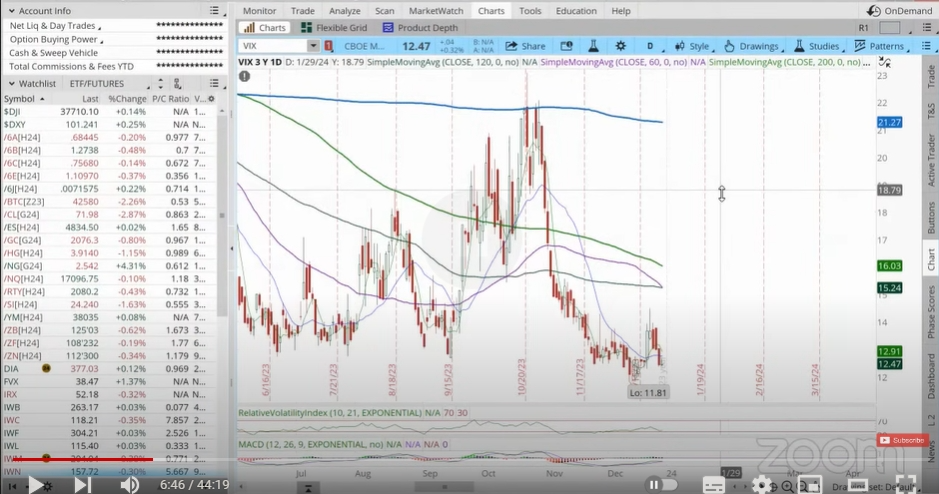Click the watchlist link icon
Viewport: 939px width, 494px height.
177,84
